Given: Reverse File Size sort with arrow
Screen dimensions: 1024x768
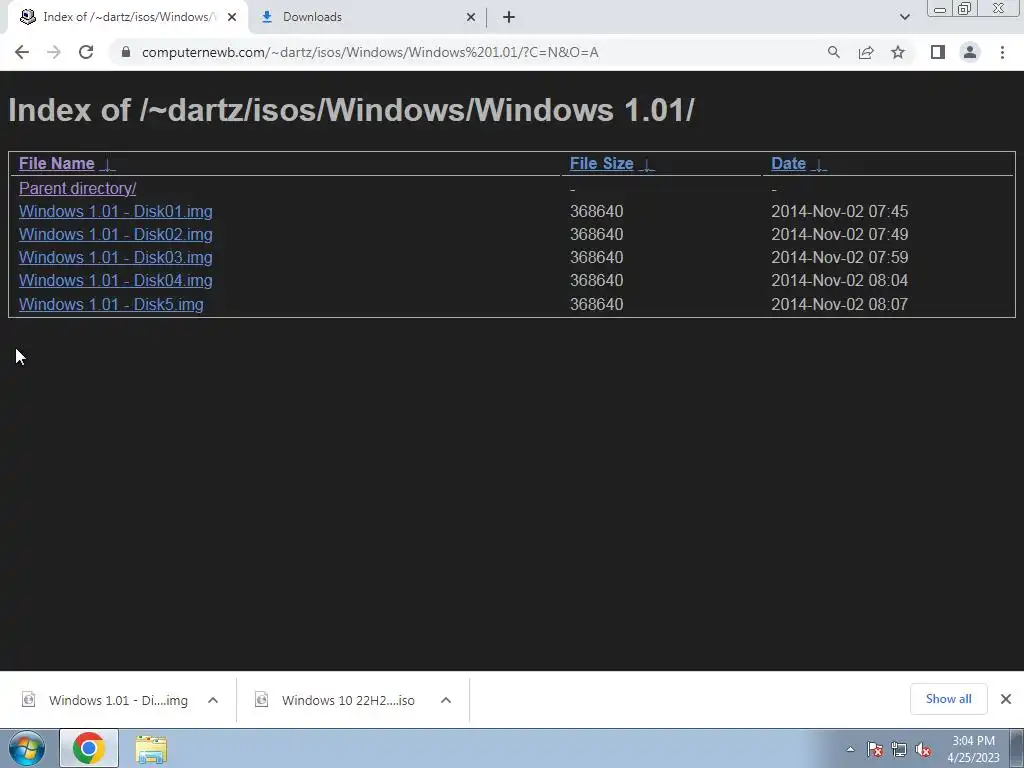Looking at the screenshot, I should click(x=647, y=165).
